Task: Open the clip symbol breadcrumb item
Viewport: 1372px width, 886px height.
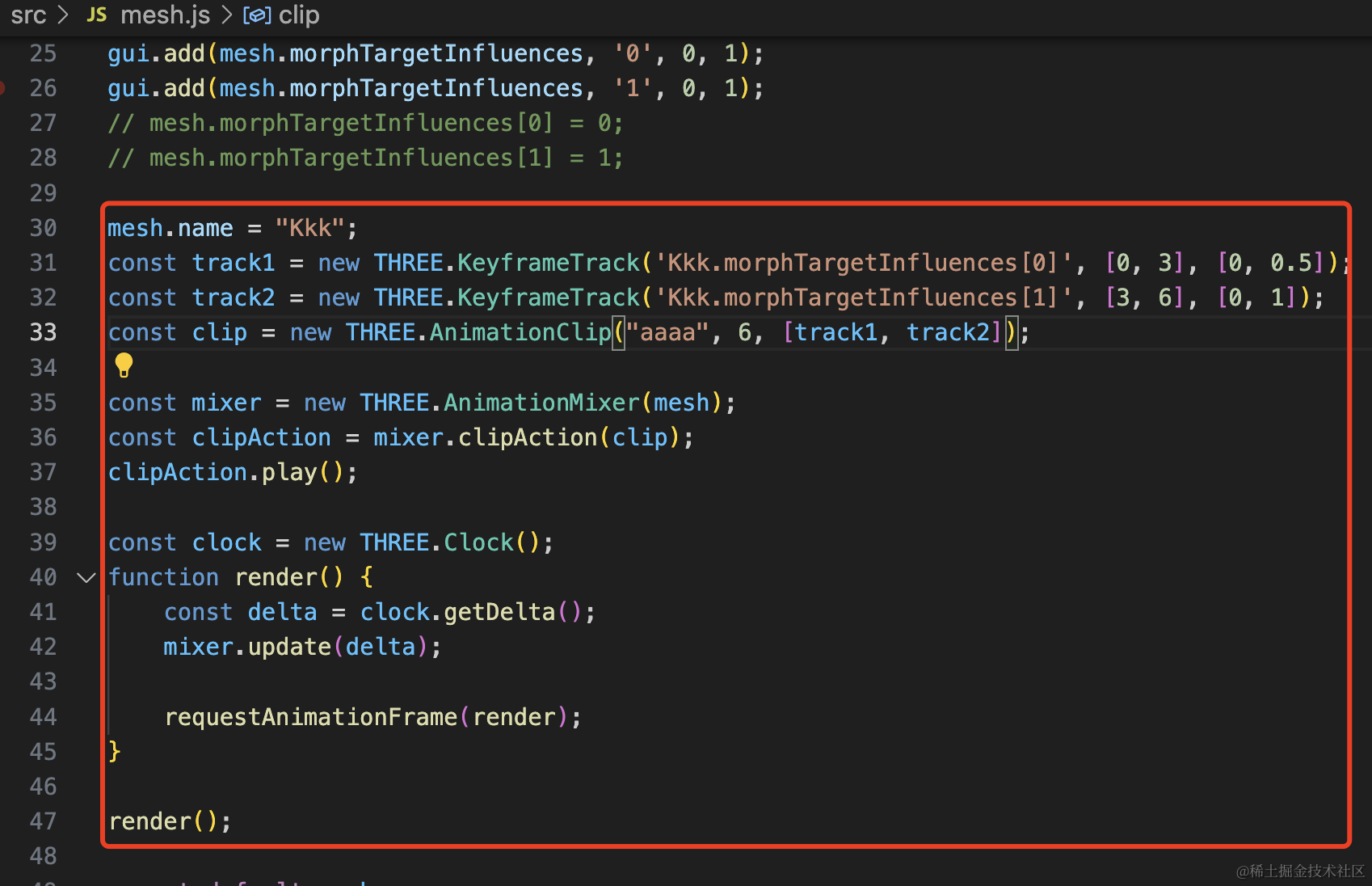Action: [x=299, y=15]
